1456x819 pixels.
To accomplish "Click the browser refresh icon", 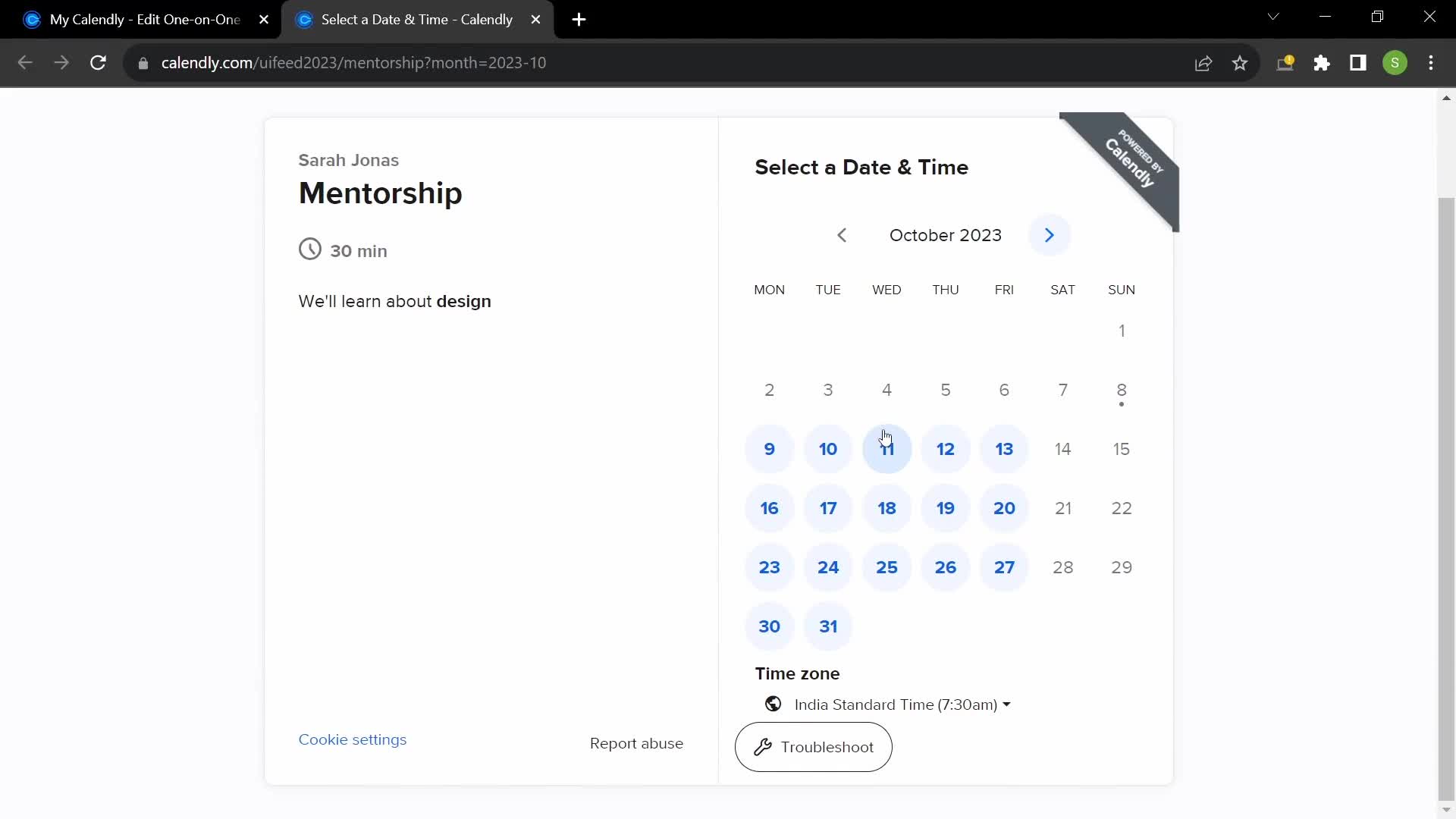I will point(98,63).
